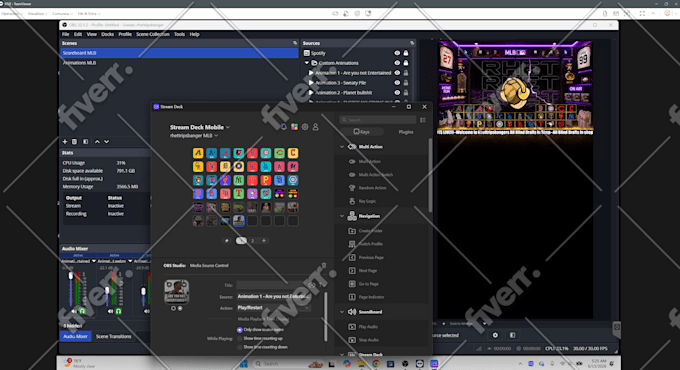The width and height of the screenshot is (680, 370).
Task: Open the Source Animation 1 dropdown
Action: pos(274,296)
